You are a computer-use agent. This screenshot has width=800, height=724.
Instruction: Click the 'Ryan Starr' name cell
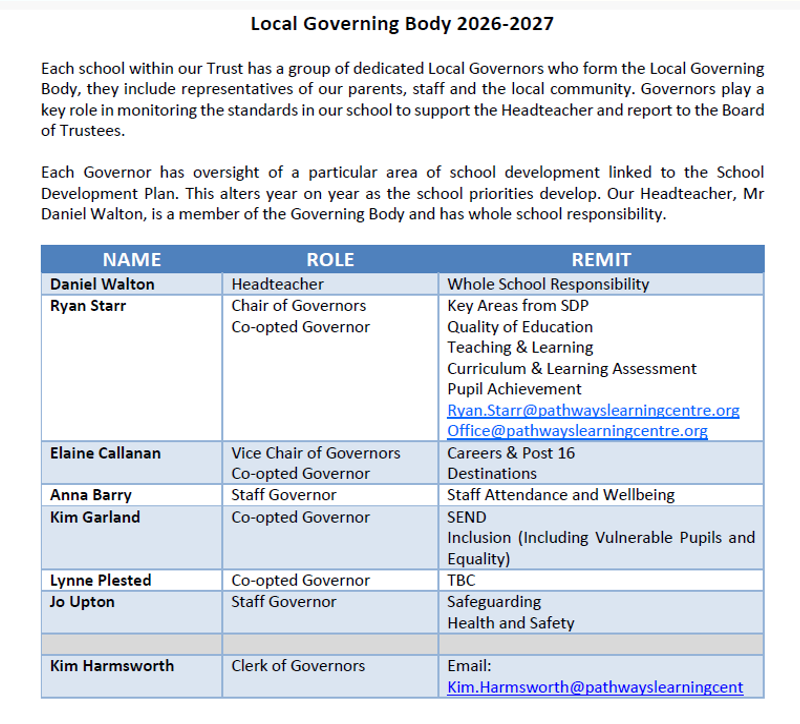pyautogui.click(x=132, y=368)
